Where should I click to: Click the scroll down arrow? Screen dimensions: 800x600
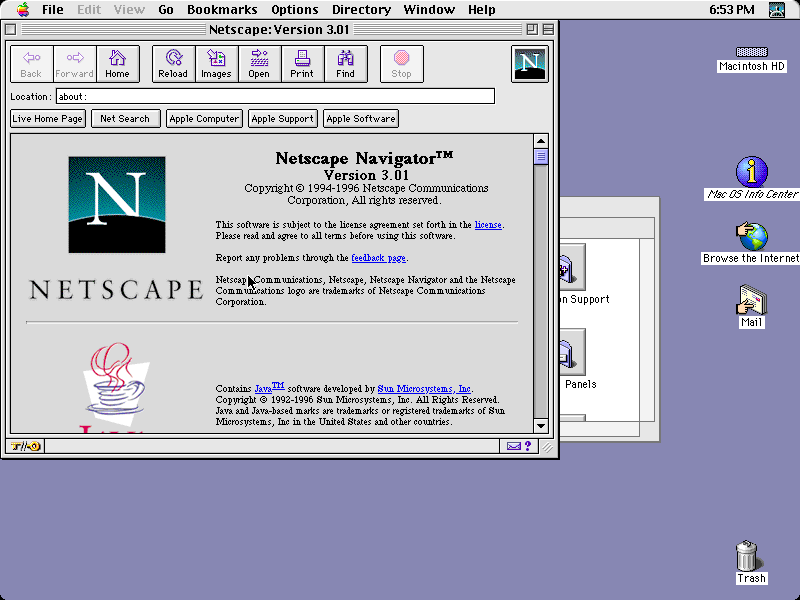541,426
